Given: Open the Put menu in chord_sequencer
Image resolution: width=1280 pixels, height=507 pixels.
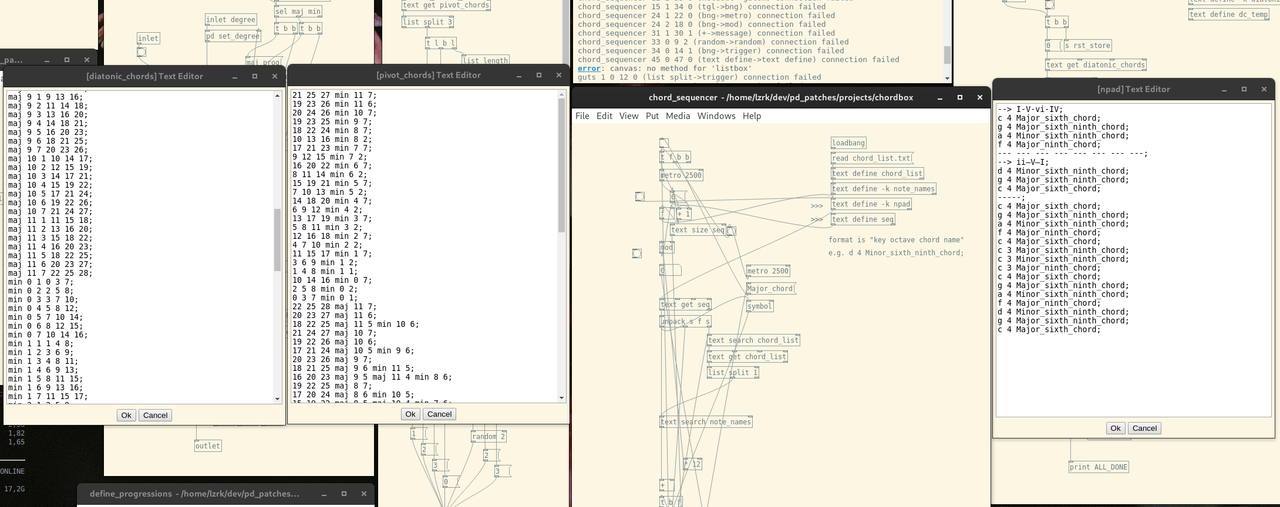Looking at the screenshot, I should 652,116.
